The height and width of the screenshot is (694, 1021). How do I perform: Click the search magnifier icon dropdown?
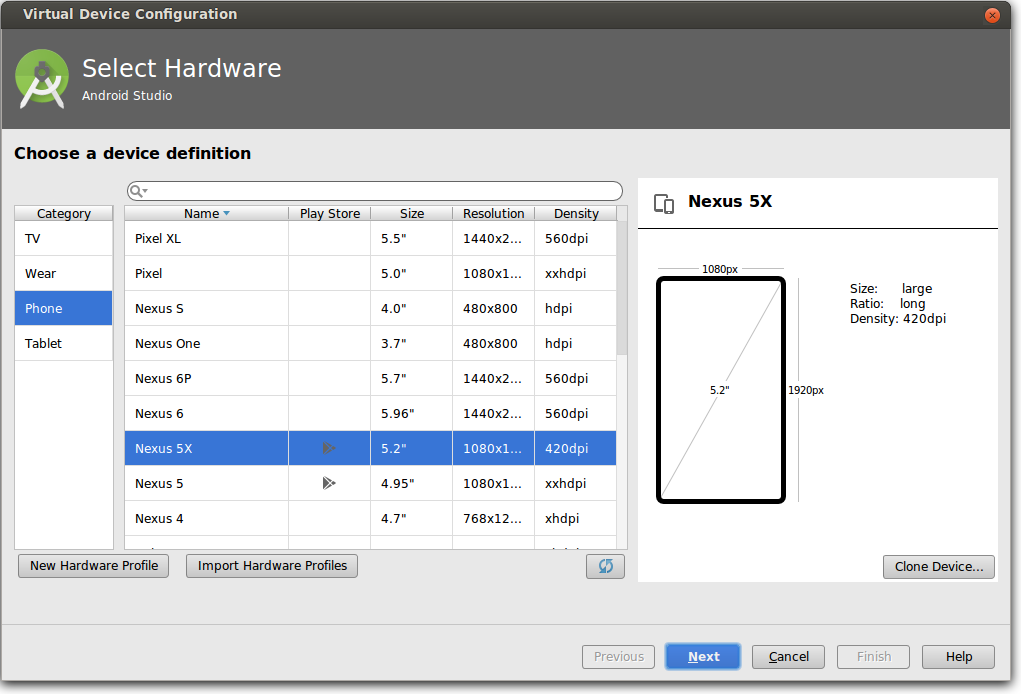(138, 191)
